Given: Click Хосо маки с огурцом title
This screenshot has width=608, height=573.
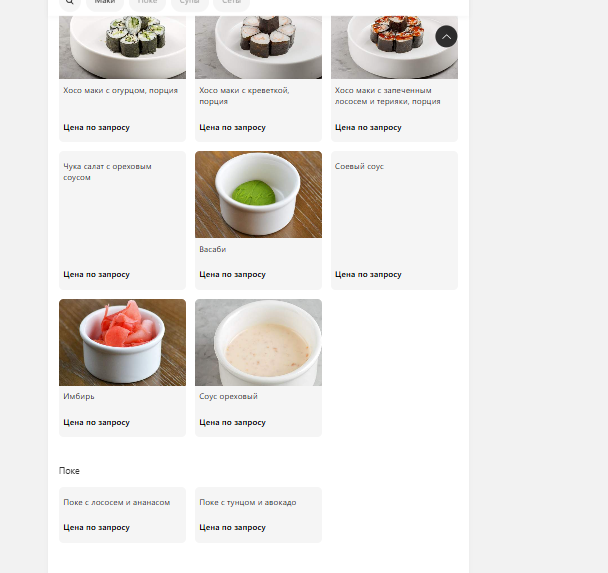Looking at the screenshot, I should [x=120, y=90].
